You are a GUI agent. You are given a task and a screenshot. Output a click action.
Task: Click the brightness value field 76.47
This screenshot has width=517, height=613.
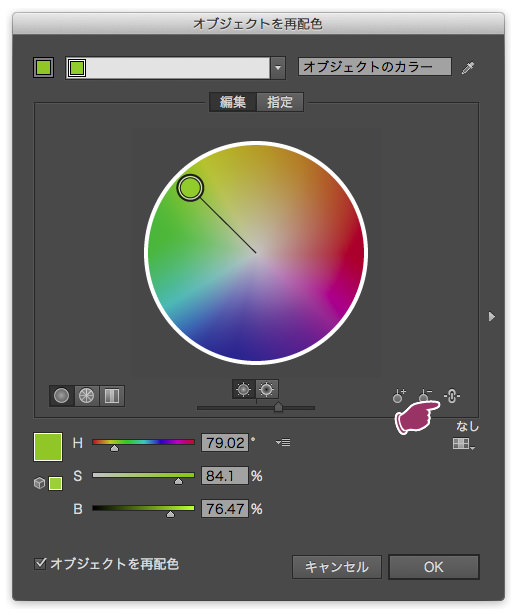(x=225, y=509)
